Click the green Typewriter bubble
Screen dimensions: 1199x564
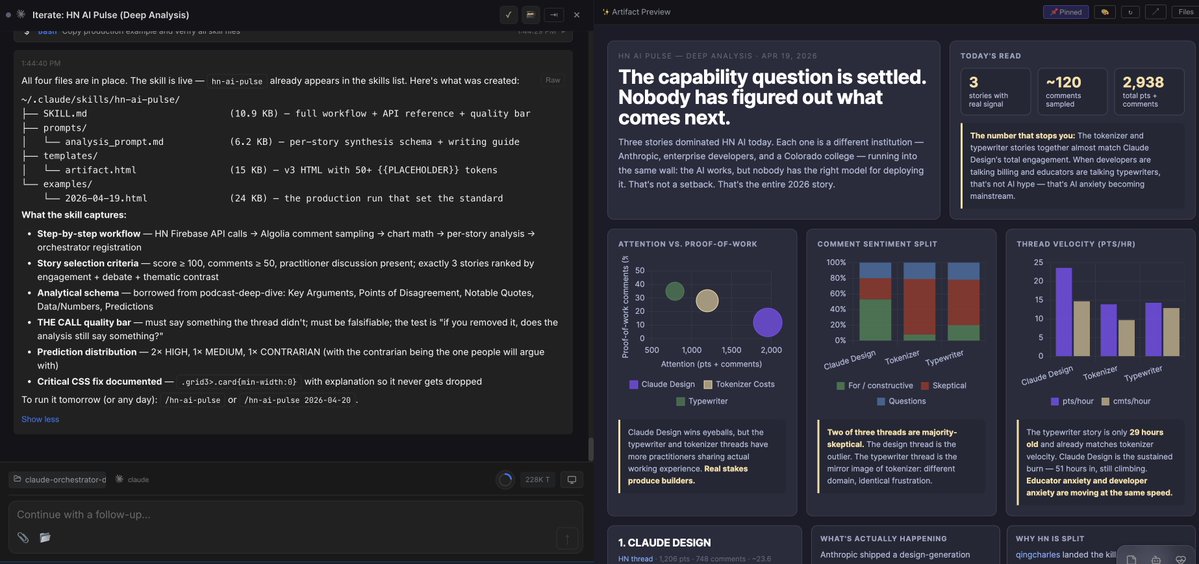point(674,291)
